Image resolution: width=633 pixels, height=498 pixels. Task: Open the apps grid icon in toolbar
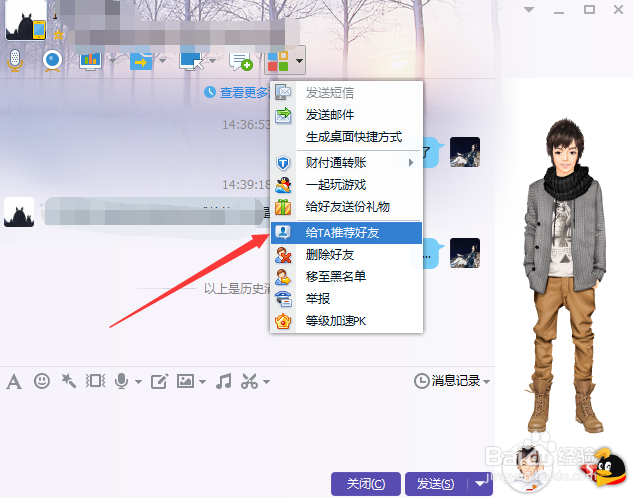point(278,61)
